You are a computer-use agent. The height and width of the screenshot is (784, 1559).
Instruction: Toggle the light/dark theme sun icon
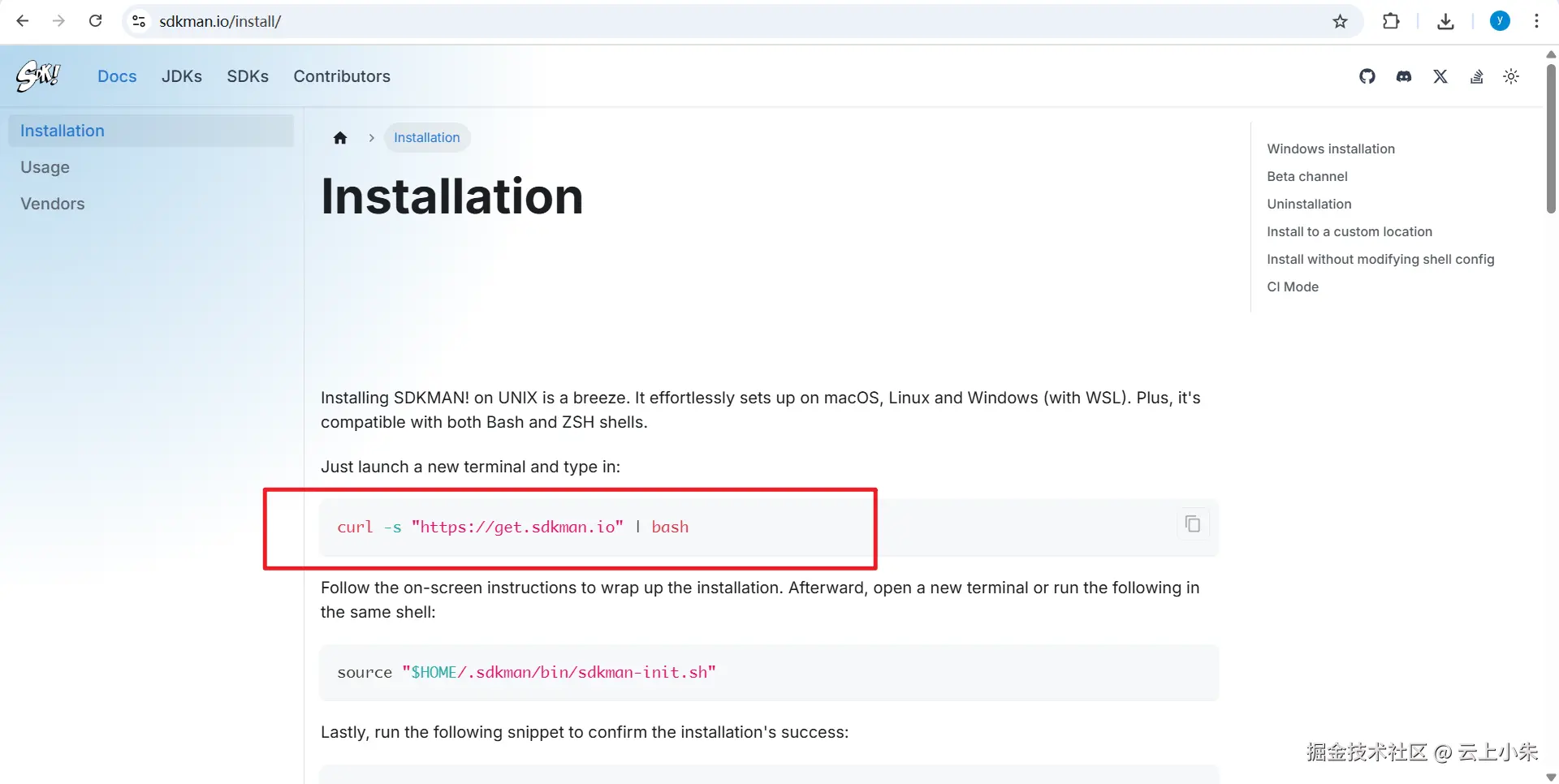[x=1511, y=76]
